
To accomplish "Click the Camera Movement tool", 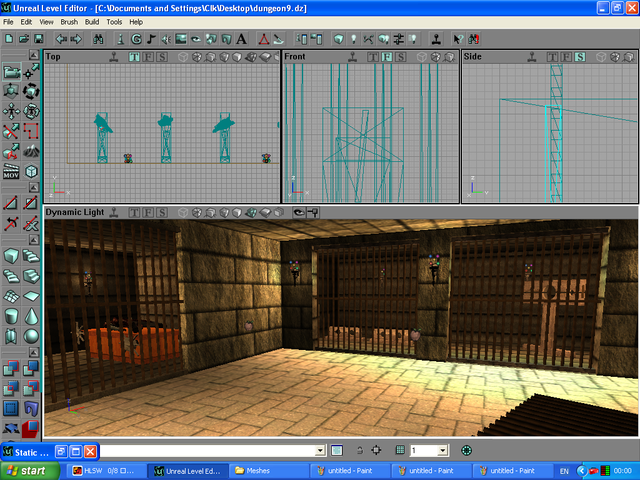I will [x=11, y=72].
